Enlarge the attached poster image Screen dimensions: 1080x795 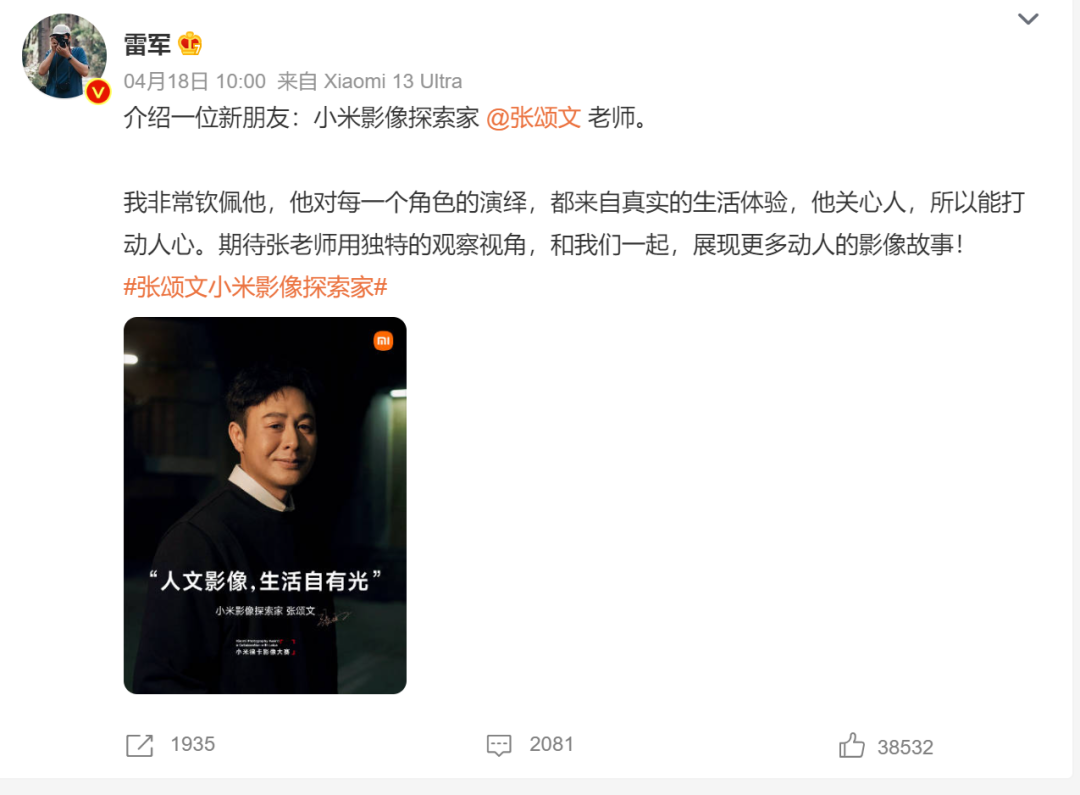265,505
